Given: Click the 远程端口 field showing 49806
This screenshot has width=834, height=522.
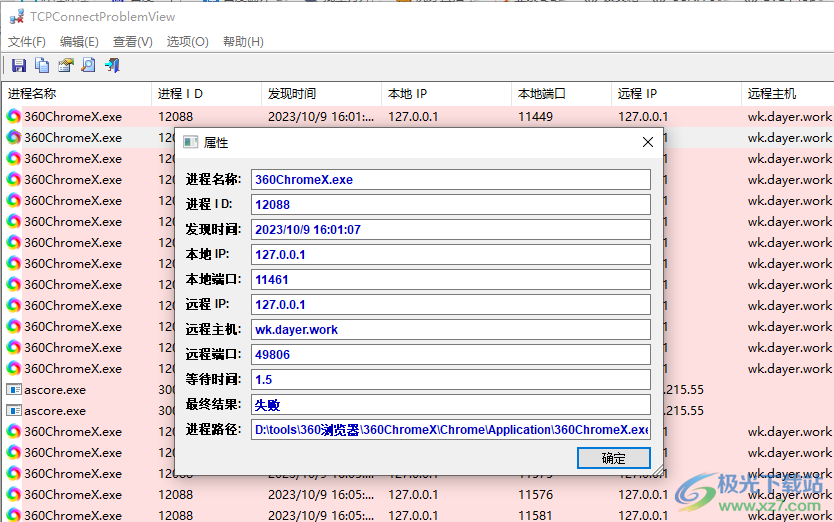Looking at the screenshot, I should (451, 354).
